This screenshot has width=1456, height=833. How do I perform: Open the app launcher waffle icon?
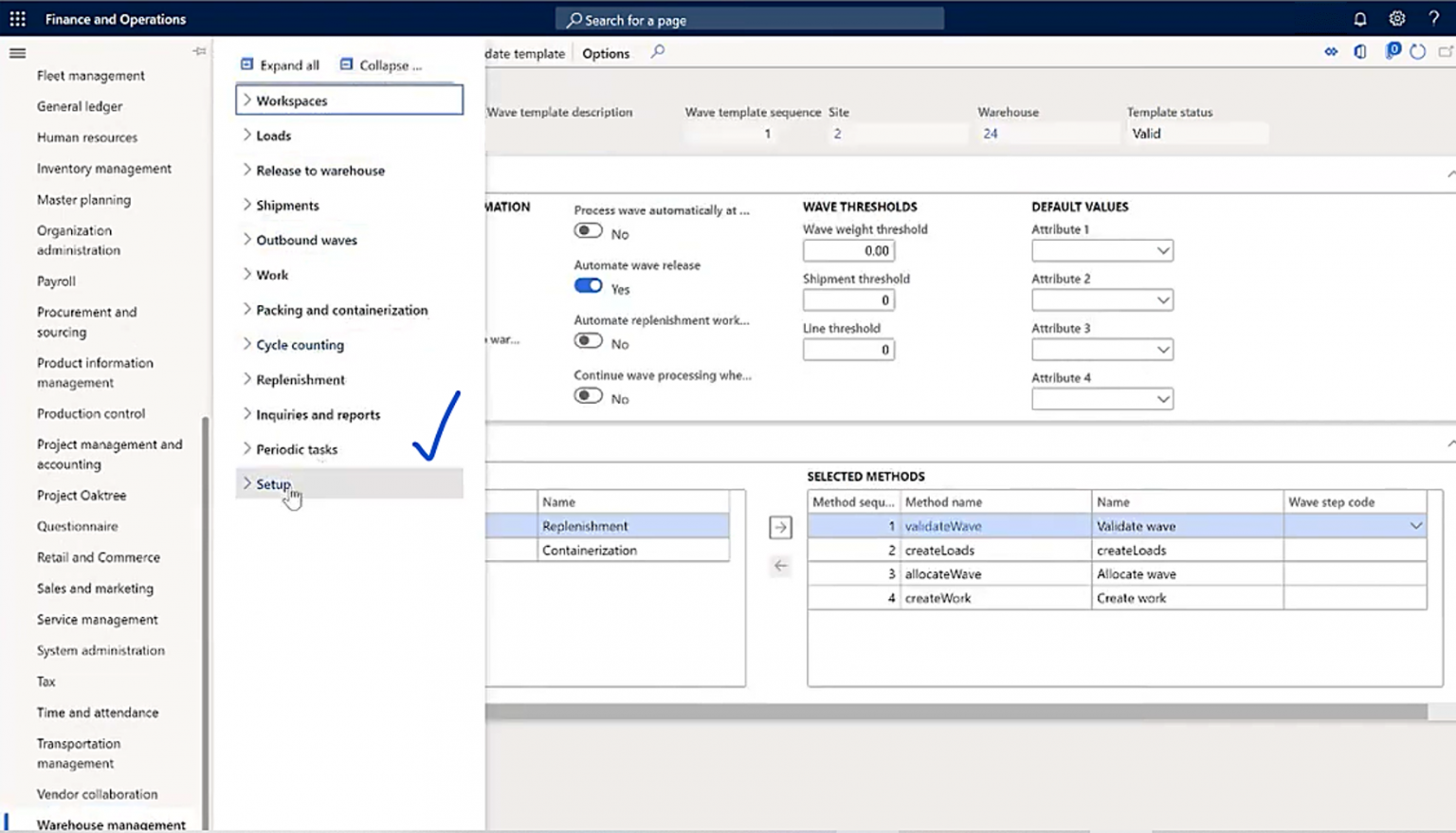click(x=17, y=19)
